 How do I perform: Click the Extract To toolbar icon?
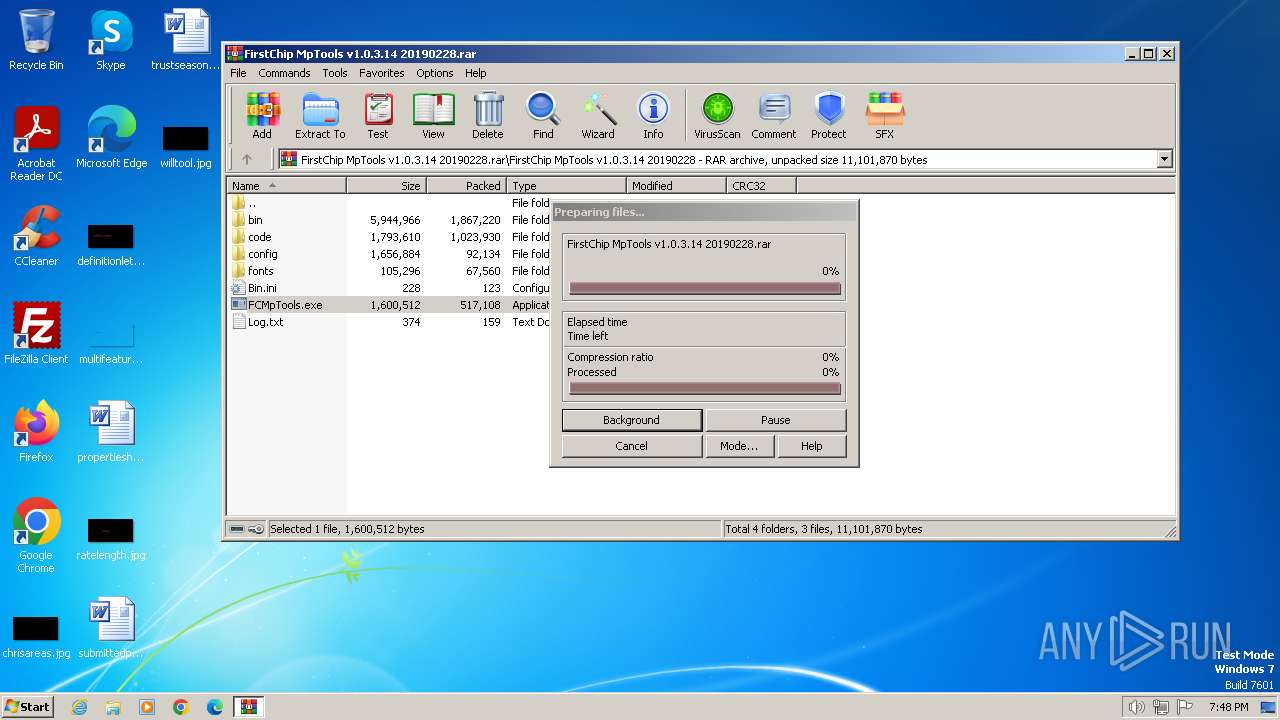320,116
